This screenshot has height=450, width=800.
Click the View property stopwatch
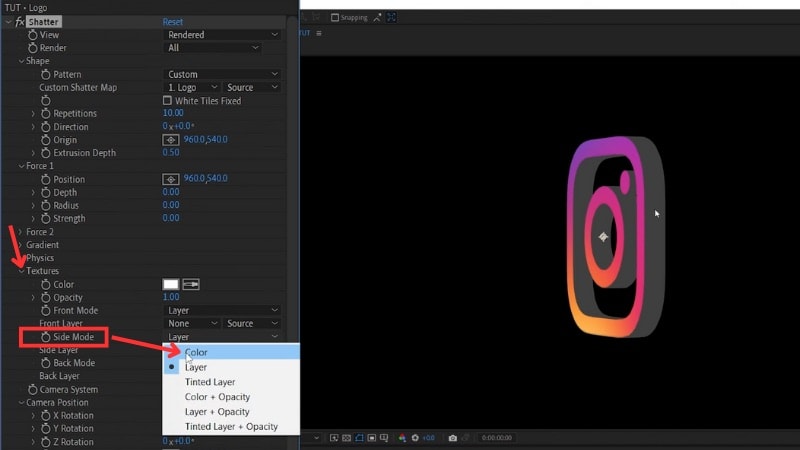[x=33, y=35]
